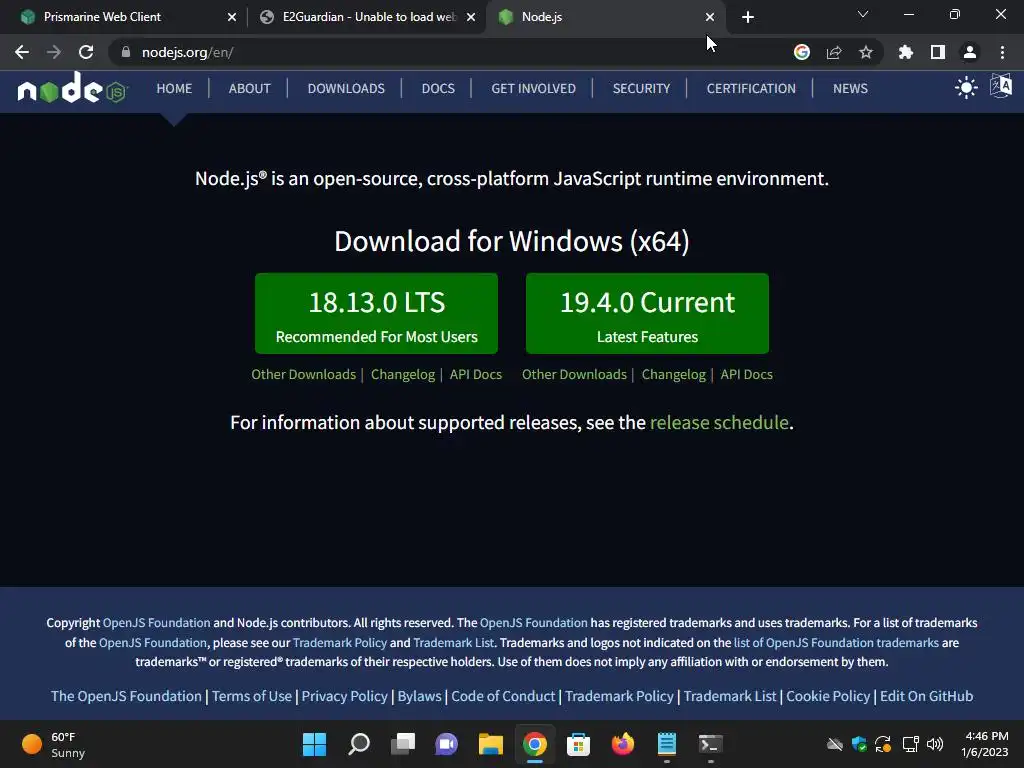Open the Cookie Policy footer link
Viewport: 1024px width, 768px height.
tap(828, 696)
